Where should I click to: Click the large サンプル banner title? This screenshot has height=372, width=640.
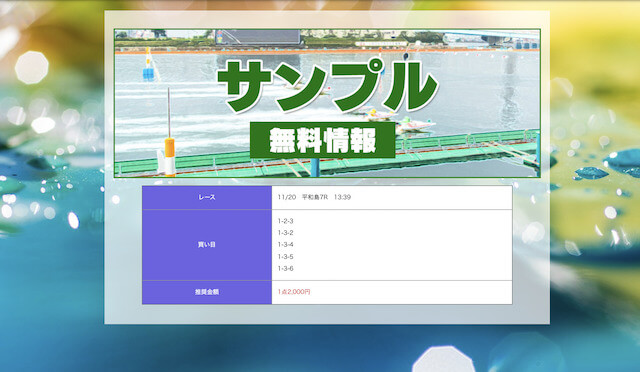[x=328, y=87]
